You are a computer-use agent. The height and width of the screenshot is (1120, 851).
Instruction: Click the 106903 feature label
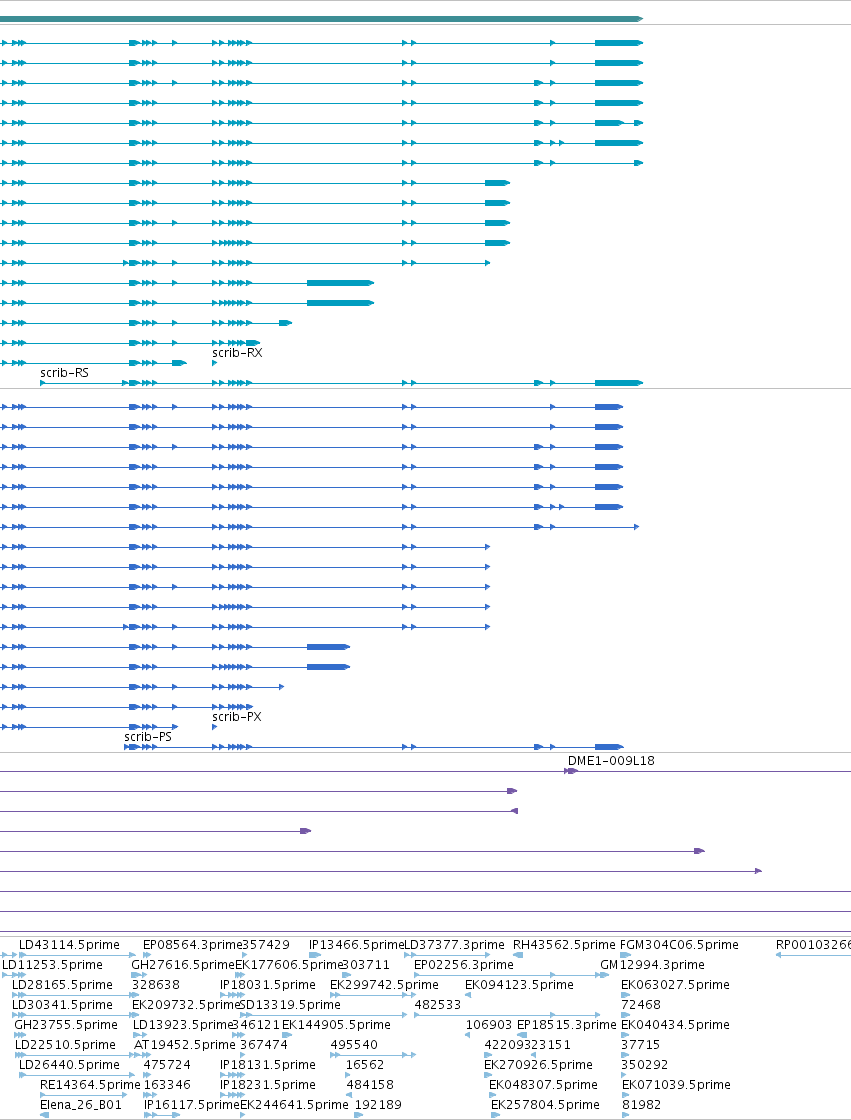[x=489, y=1025]
